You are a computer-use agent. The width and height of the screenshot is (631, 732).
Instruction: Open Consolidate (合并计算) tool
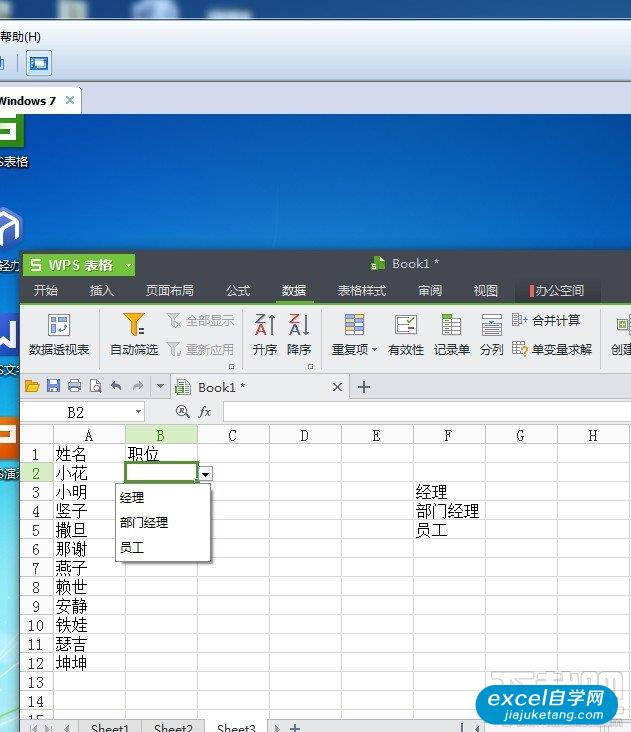click(x=546, y=320)
